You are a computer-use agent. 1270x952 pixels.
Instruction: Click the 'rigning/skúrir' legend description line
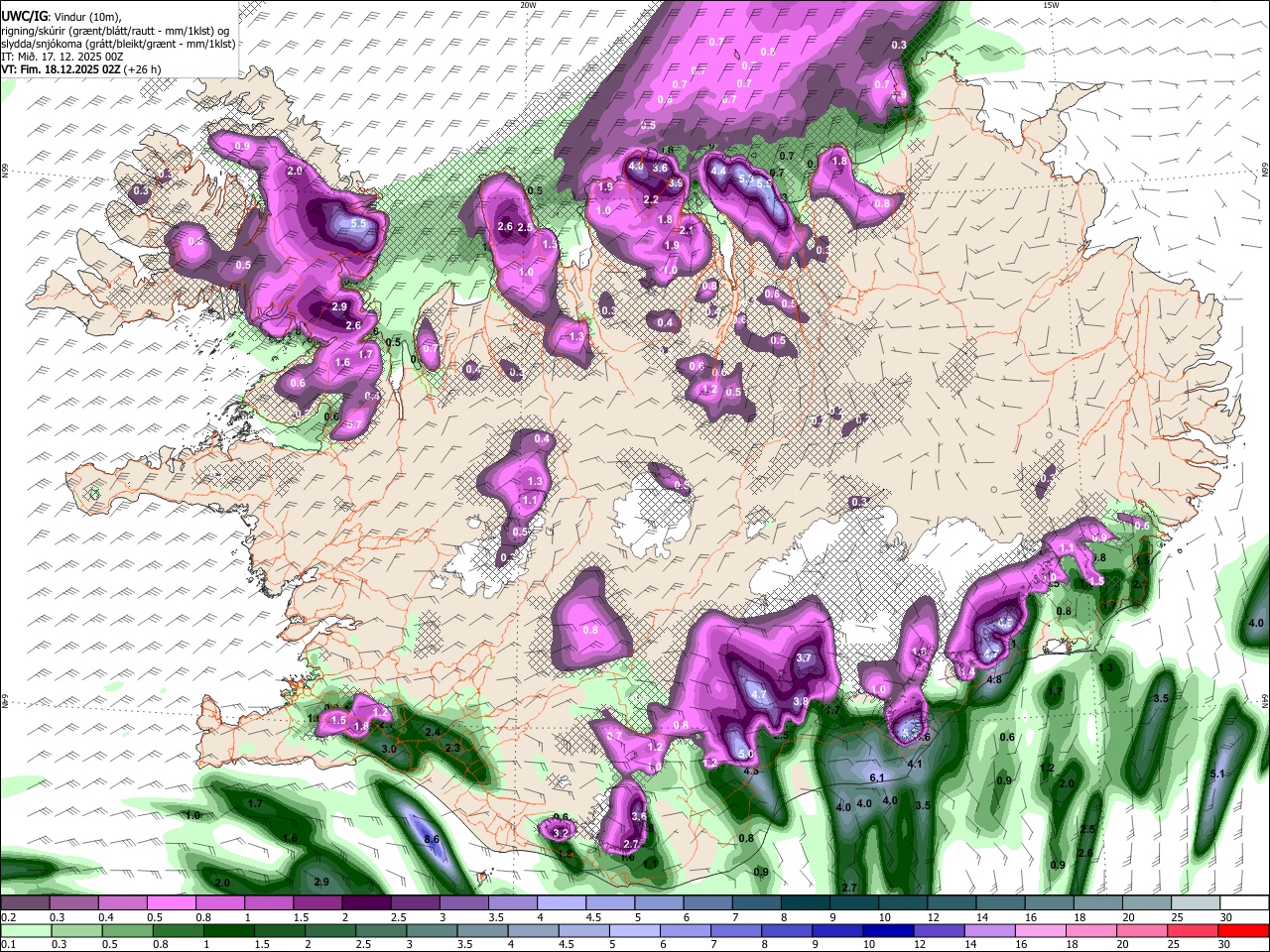tap(116, 30)
